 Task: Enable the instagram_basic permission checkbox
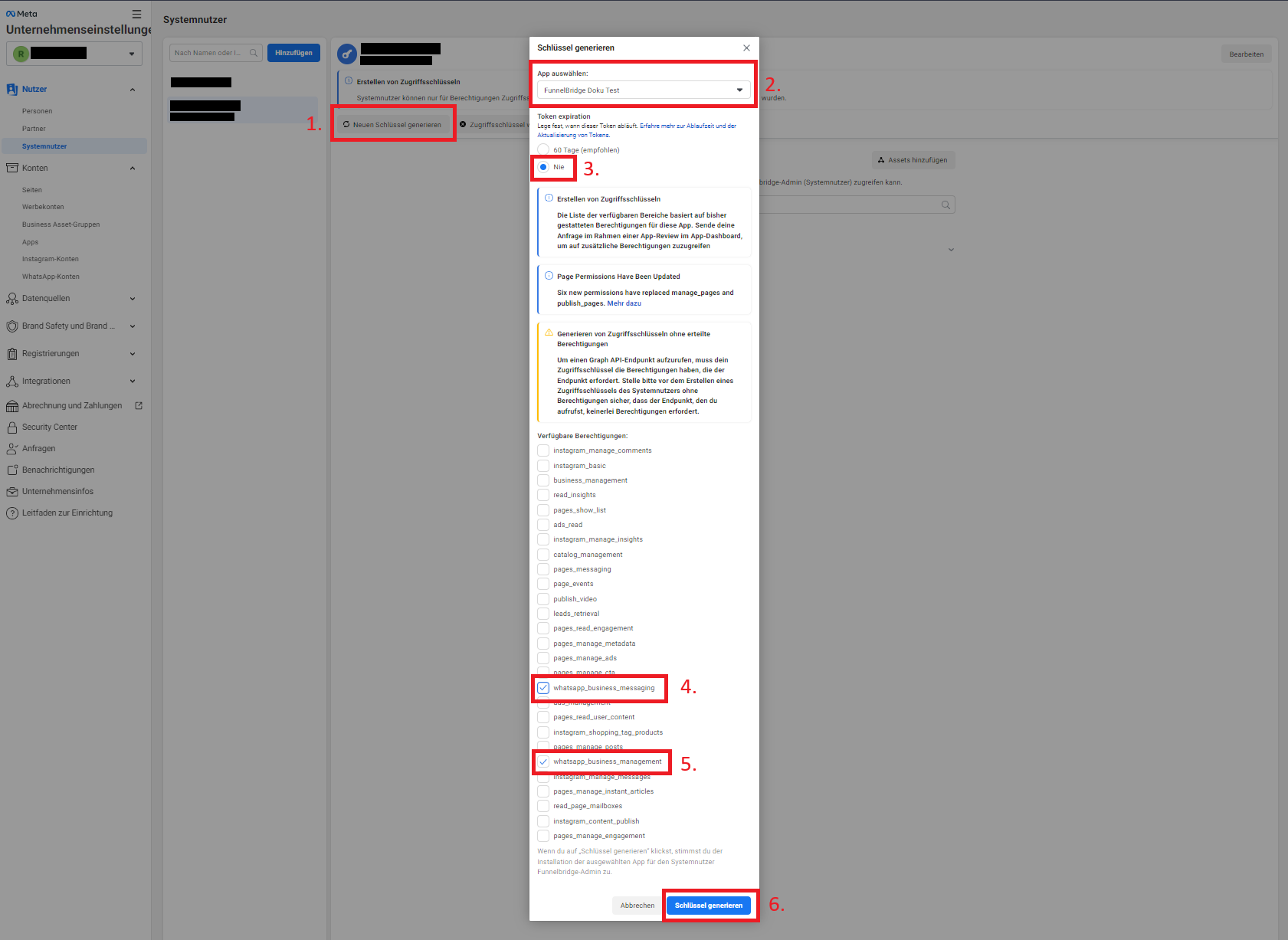[543, 466]
